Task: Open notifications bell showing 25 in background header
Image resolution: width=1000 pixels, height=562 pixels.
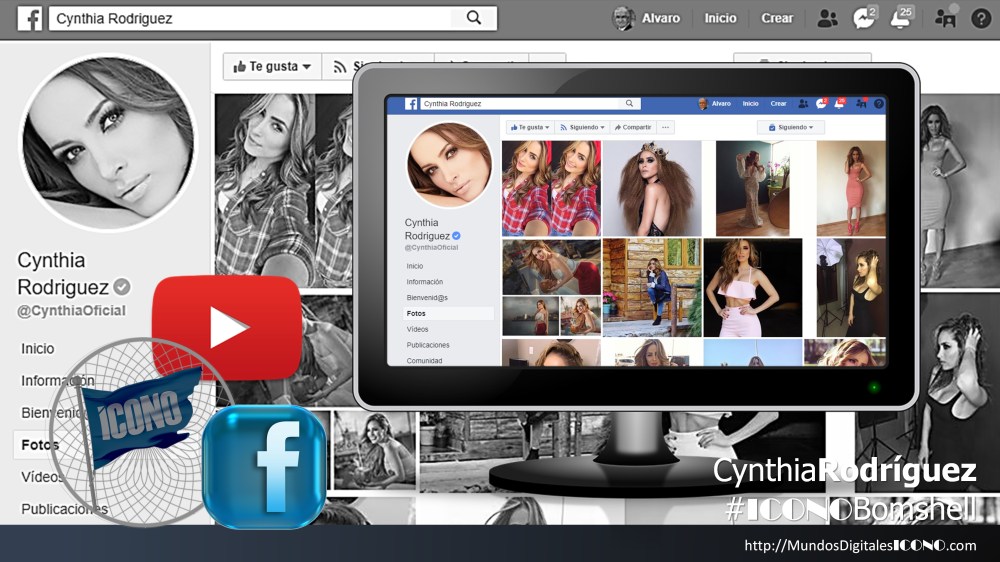Action: click(x=901, y=18)
